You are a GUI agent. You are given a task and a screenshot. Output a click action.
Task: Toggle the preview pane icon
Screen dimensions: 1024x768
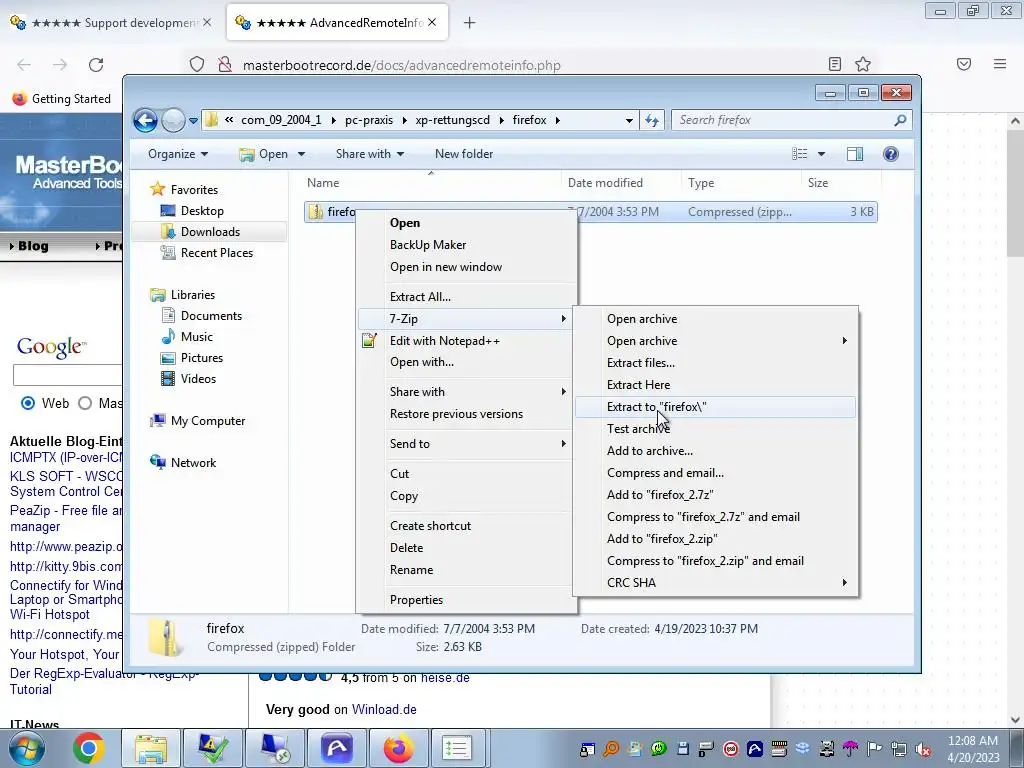[854, 154]
